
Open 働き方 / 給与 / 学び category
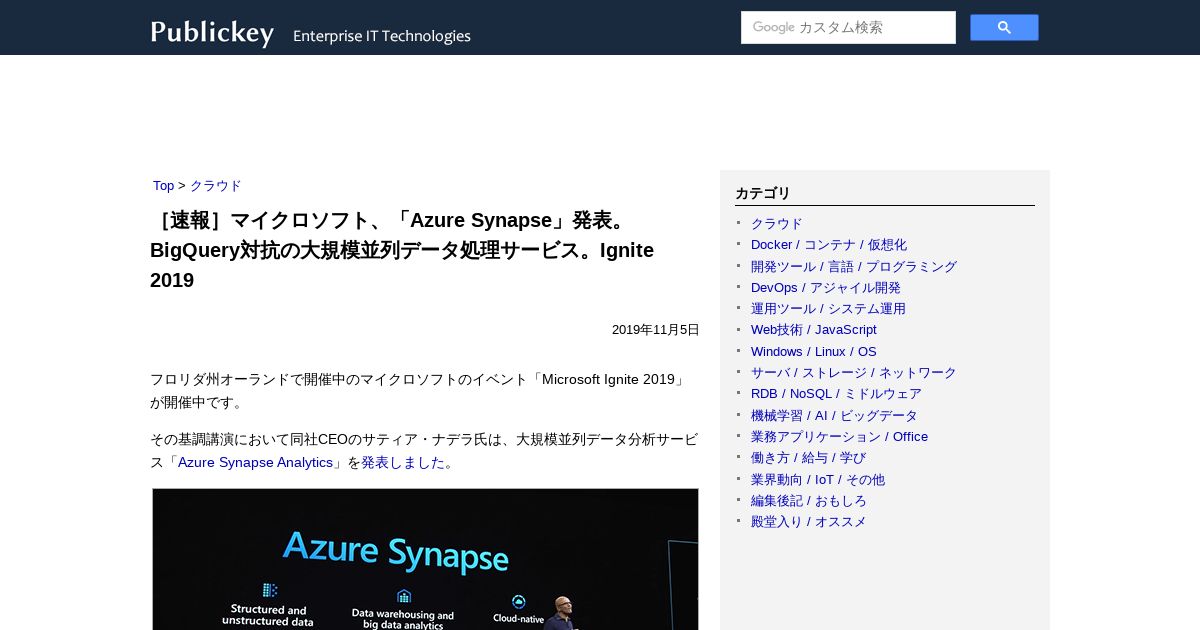coord(808,458)
